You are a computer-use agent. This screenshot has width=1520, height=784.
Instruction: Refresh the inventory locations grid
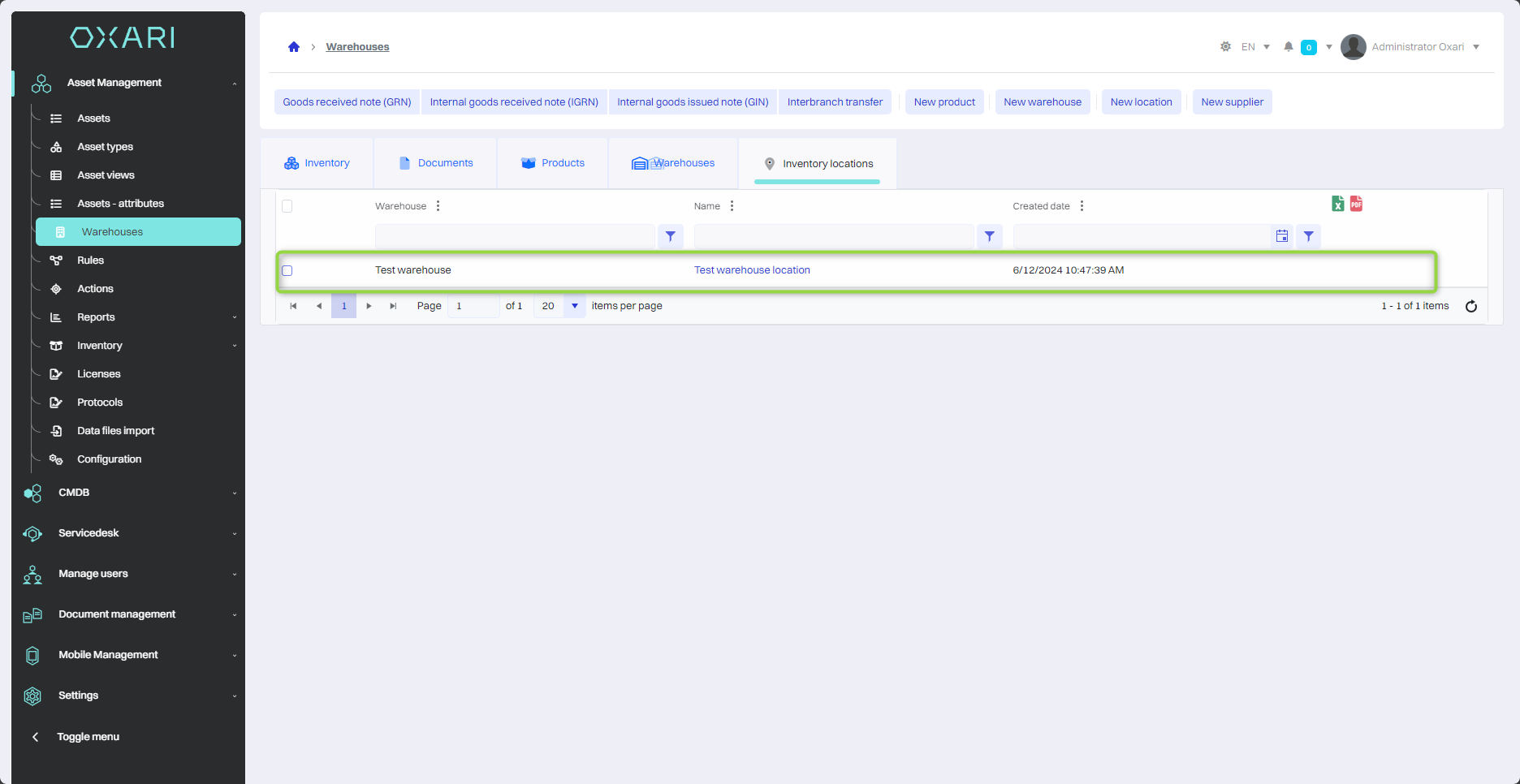(x=1470, y=306)
